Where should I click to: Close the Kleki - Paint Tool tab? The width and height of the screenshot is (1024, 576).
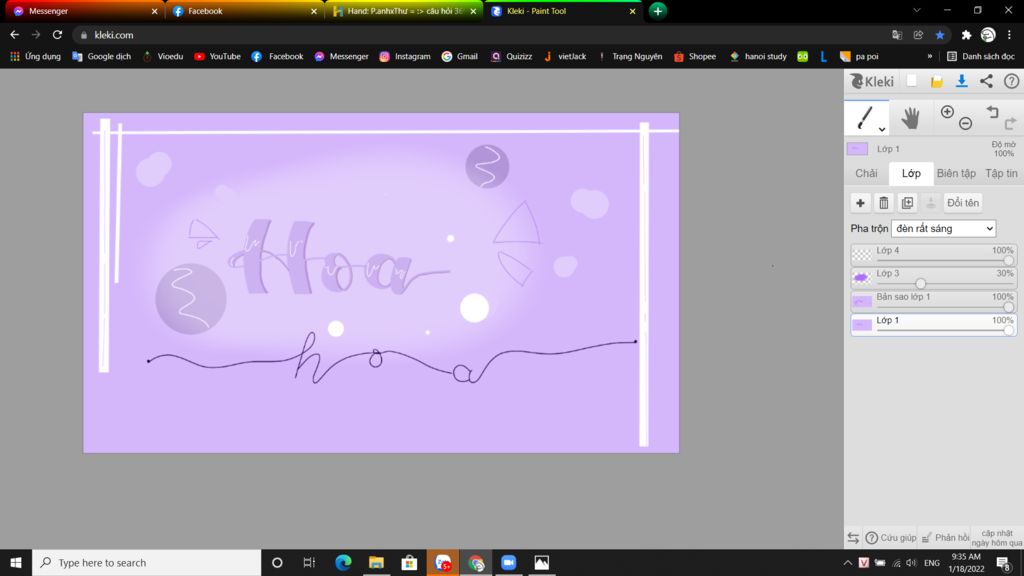click(x=632, y=11)
